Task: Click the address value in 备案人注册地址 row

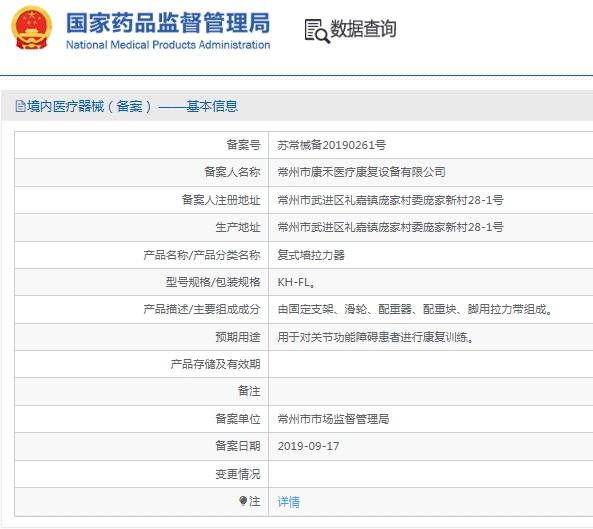Action: [x=390, y=200]
